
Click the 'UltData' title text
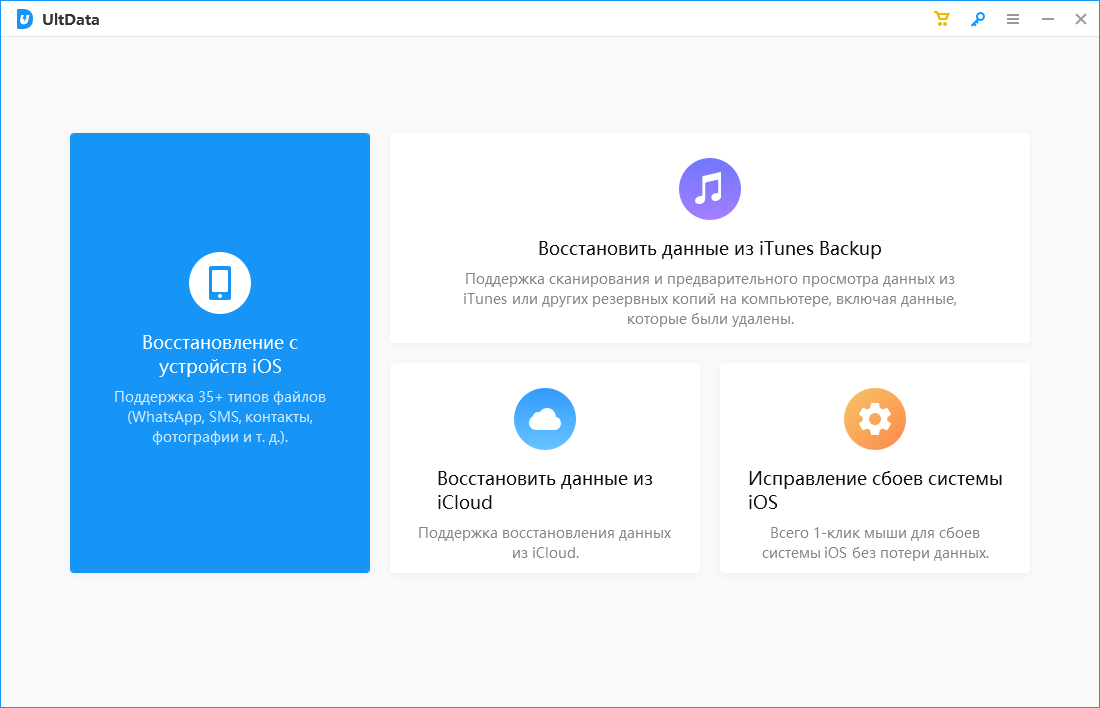pos(71,20)
